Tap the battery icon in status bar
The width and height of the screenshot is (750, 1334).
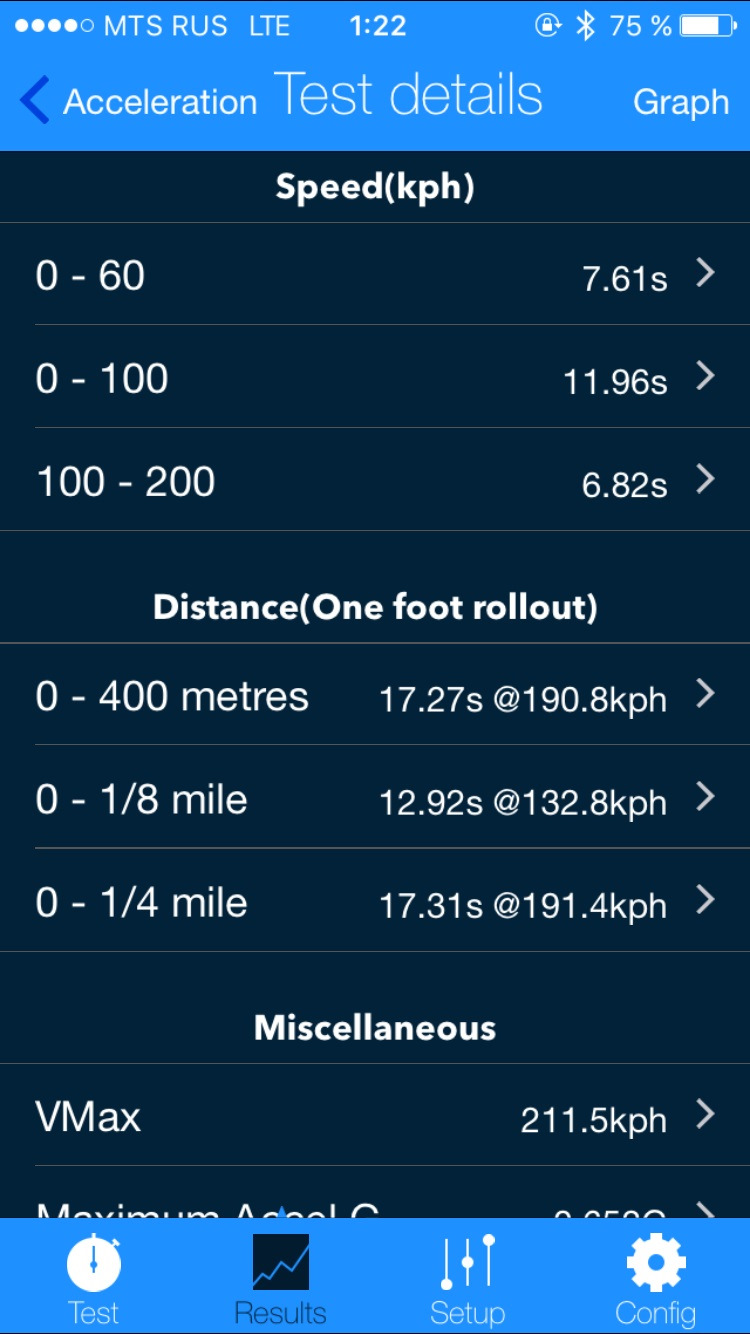tap(708, 27)
